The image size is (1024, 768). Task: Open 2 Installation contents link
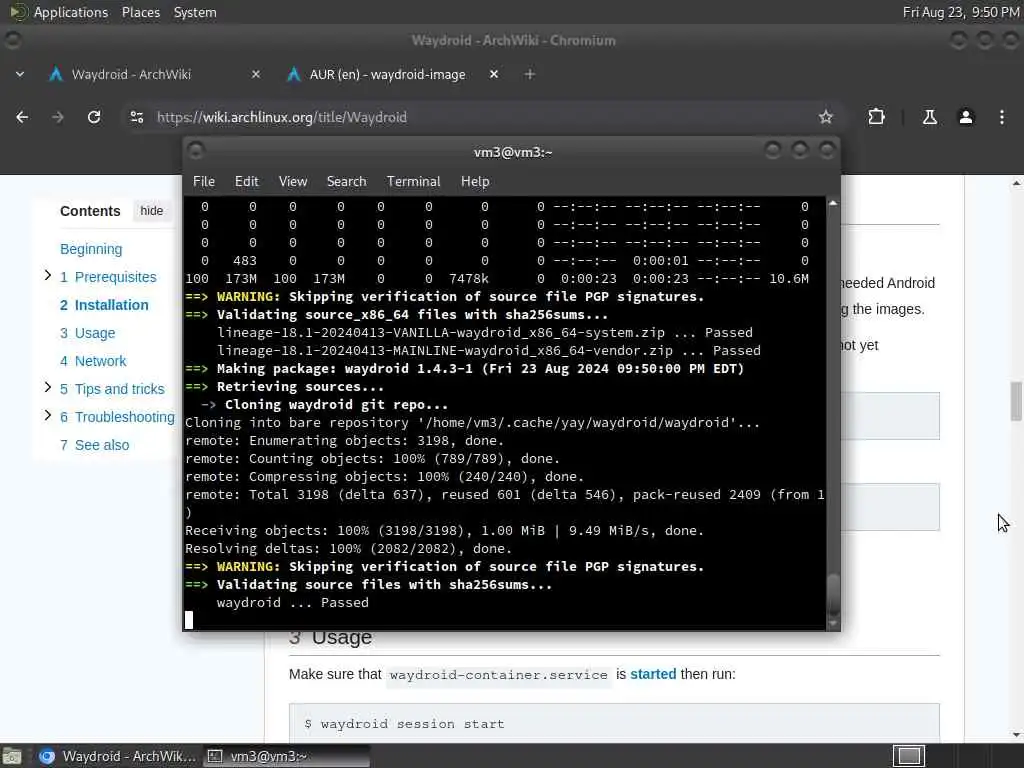tap(104, 305)
